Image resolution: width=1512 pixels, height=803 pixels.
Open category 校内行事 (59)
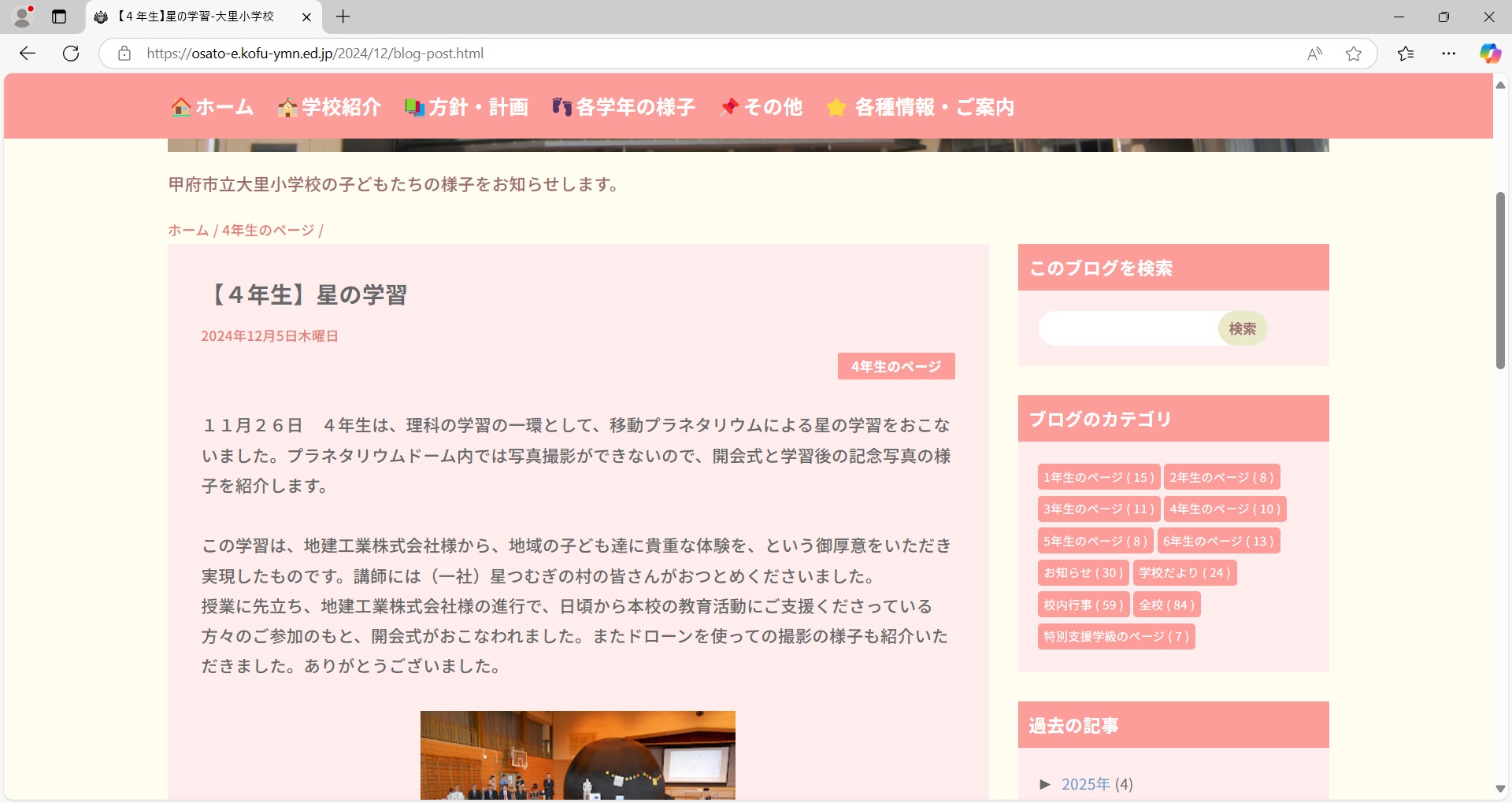(x=1083, y=605)
